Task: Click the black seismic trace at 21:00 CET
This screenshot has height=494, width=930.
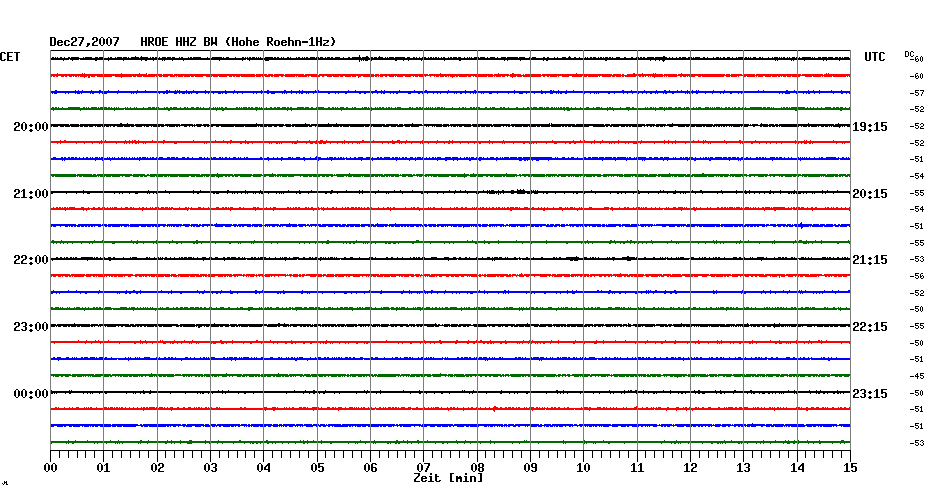Action: tap(450, 192)
